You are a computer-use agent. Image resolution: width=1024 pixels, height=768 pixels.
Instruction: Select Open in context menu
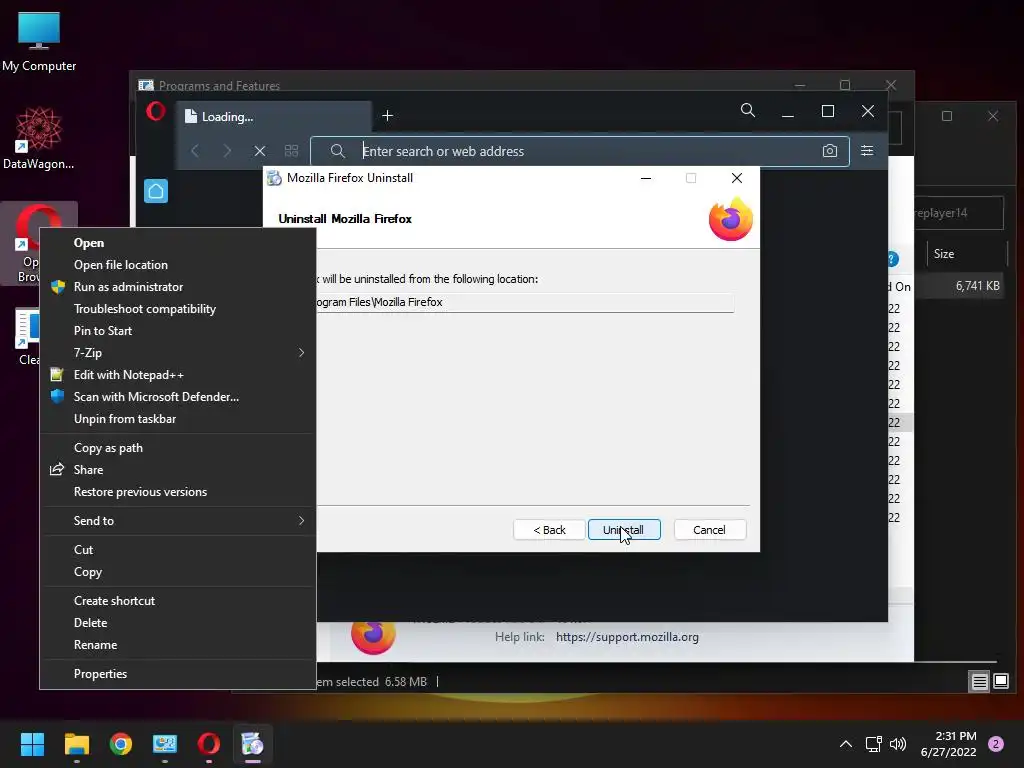(178, 242)
